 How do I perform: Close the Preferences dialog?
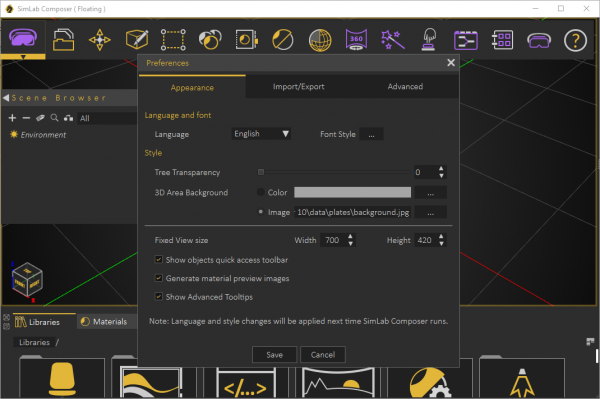(x=451, y=63)
